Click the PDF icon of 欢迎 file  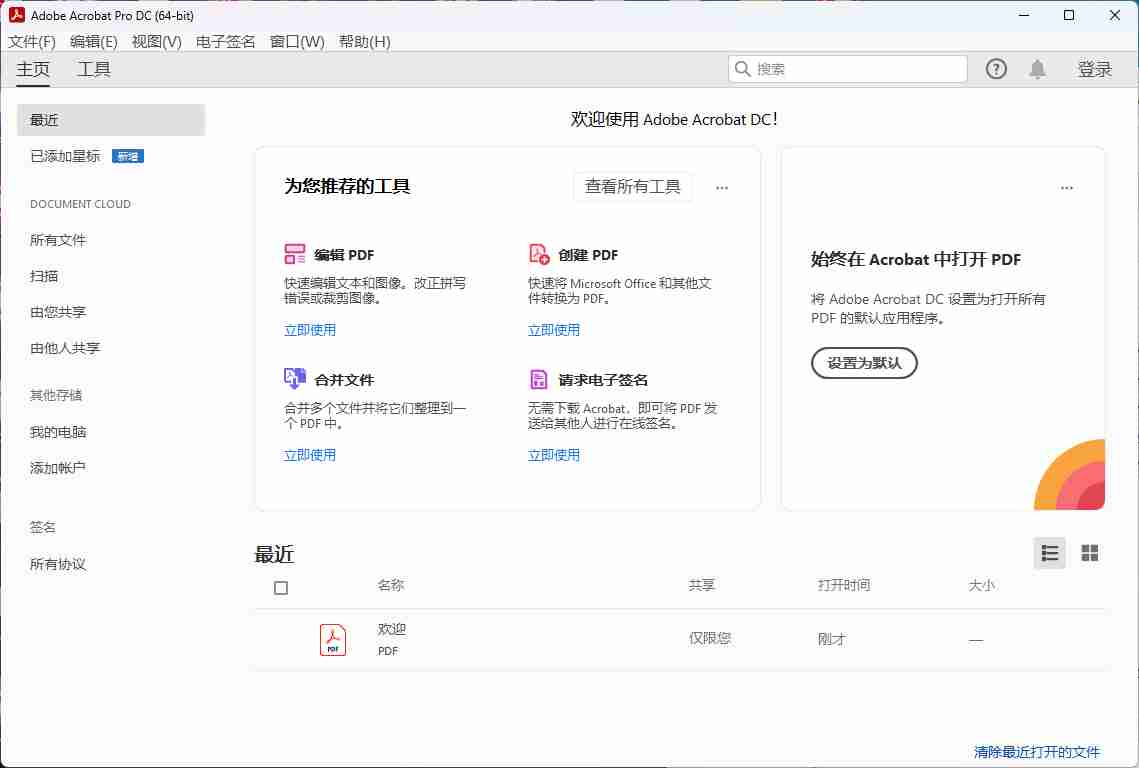pos(333,639)
